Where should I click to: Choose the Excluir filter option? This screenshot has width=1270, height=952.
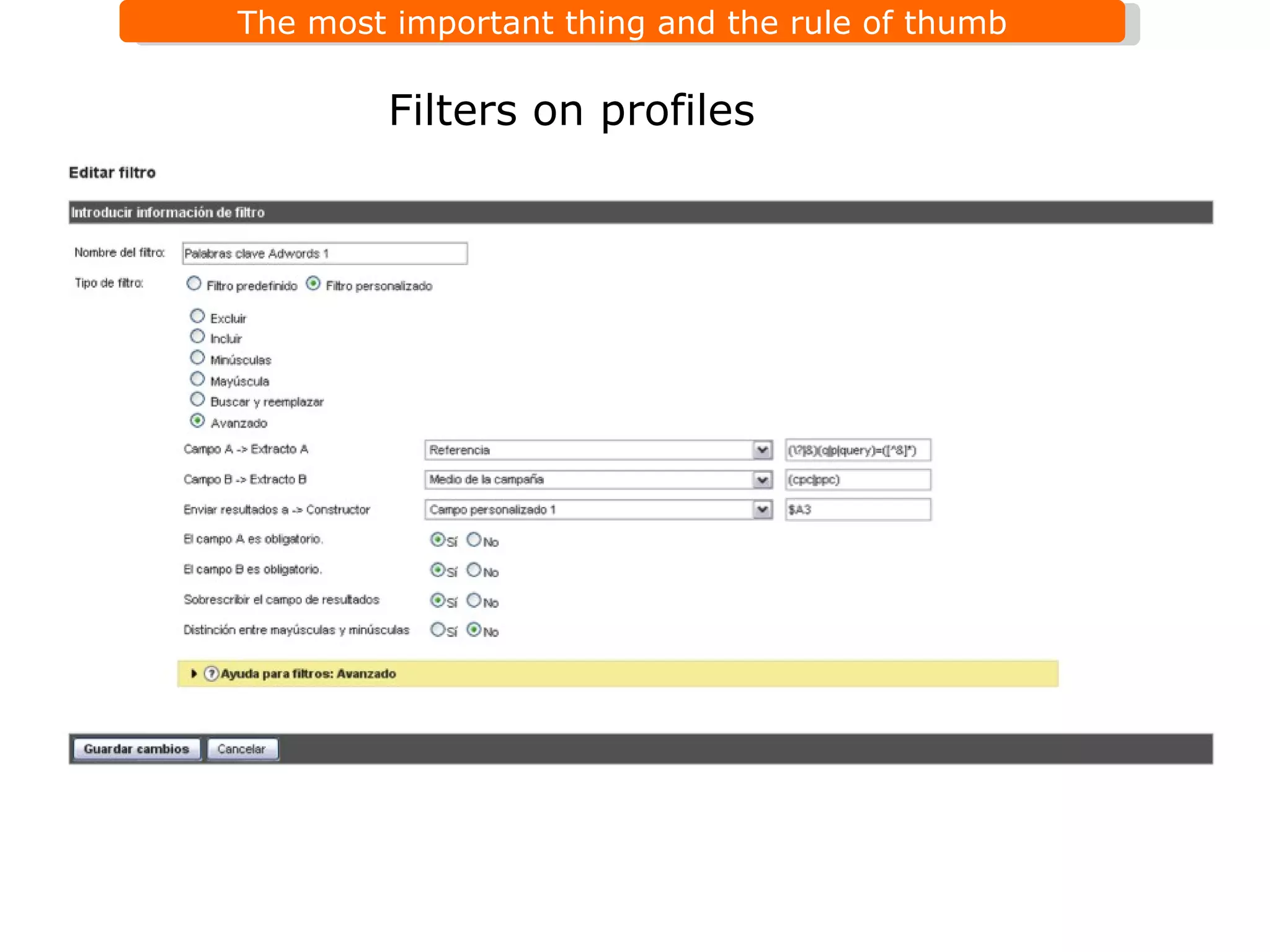[197, 316]
